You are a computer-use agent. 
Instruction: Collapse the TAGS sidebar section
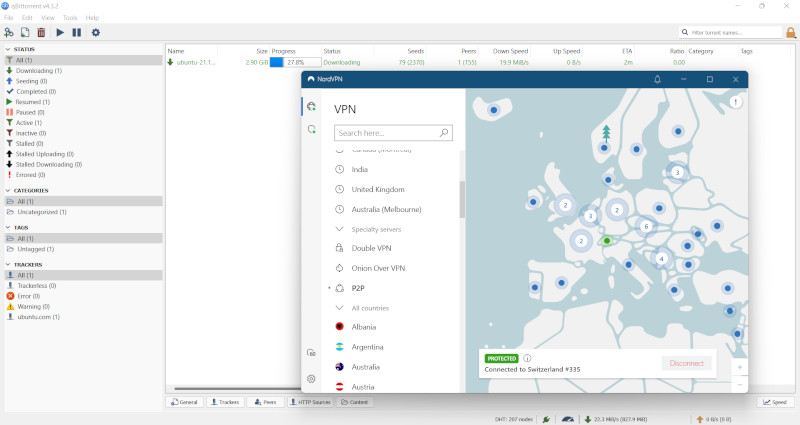[8, 228]
